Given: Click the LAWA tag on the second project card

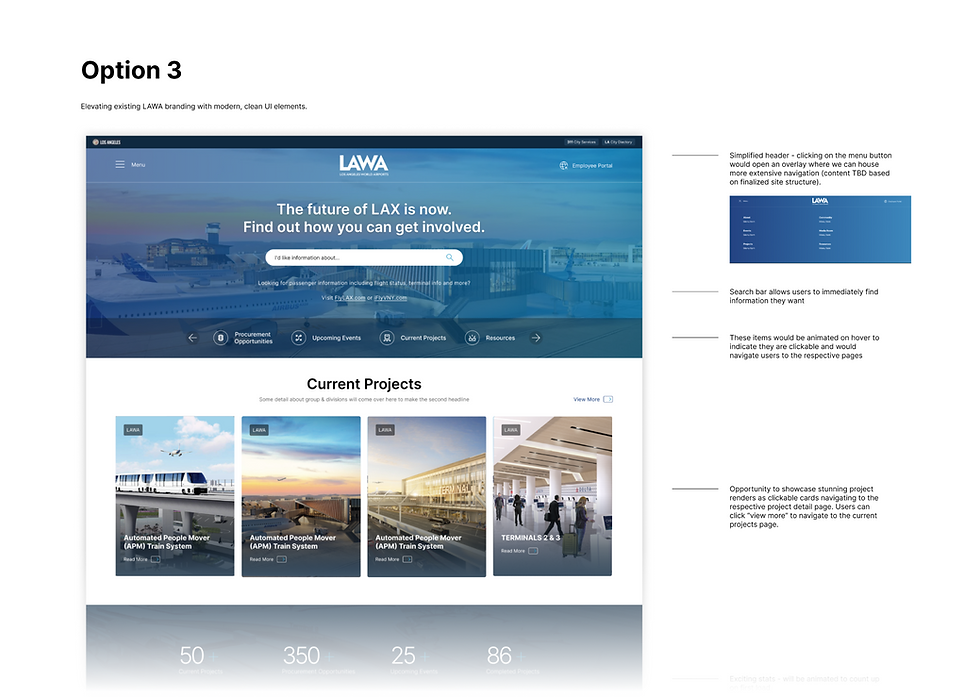Looking at the screenshot, I should [x=259, y=429].
